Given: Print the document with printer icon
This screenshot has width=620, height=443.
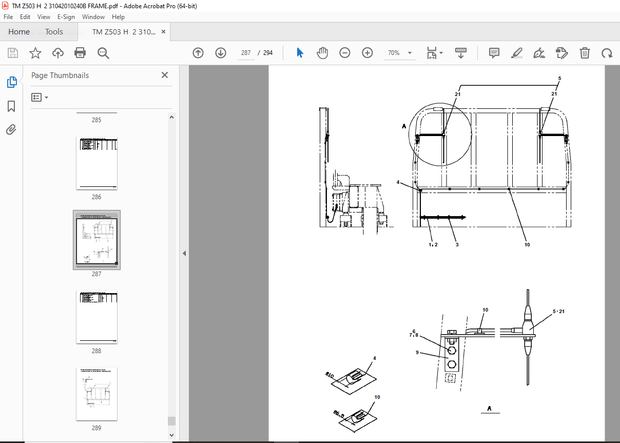Looking at the screenshot, I should click(80, 53).
